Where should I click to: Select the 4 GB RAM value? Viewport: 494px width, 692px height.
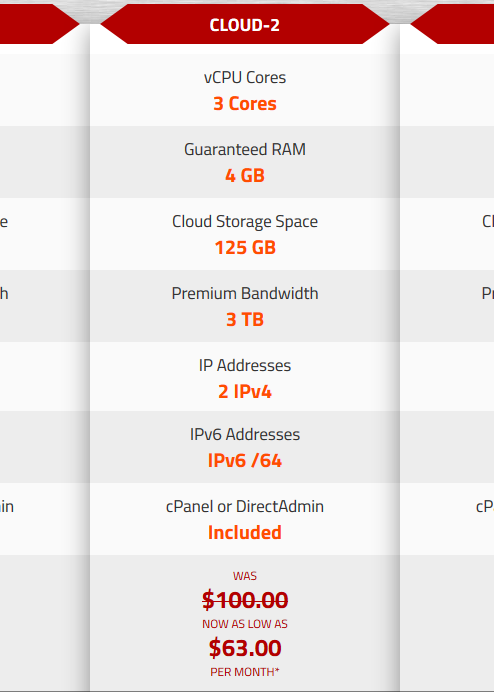point(245,176)
